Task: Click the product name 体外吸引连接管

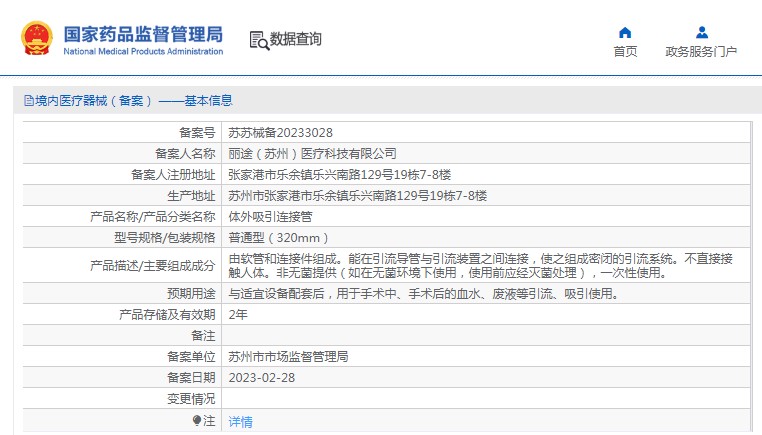Action: 270,217
